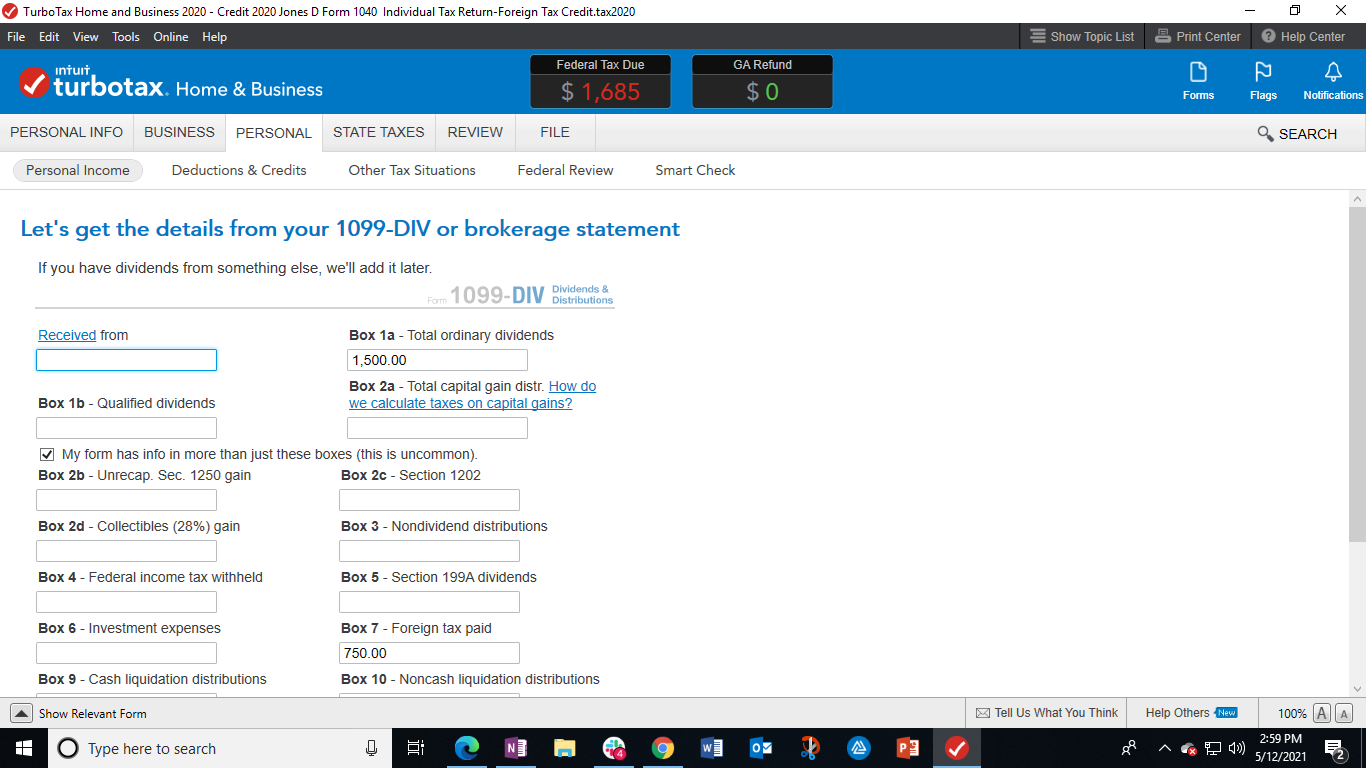Open the Windows Start menu
This screenshot has height=768, width=1366.
[24, 748]
